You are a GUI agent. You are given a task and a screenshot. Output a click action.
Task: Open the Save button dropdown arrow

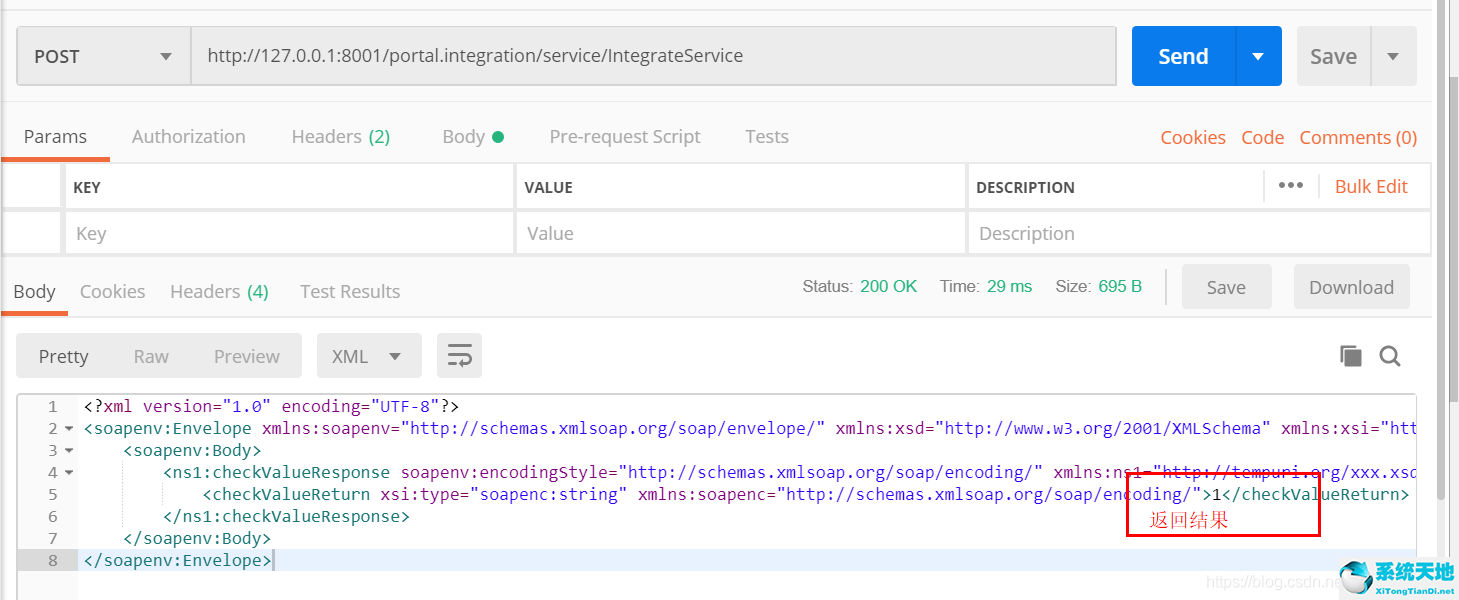1392,56
